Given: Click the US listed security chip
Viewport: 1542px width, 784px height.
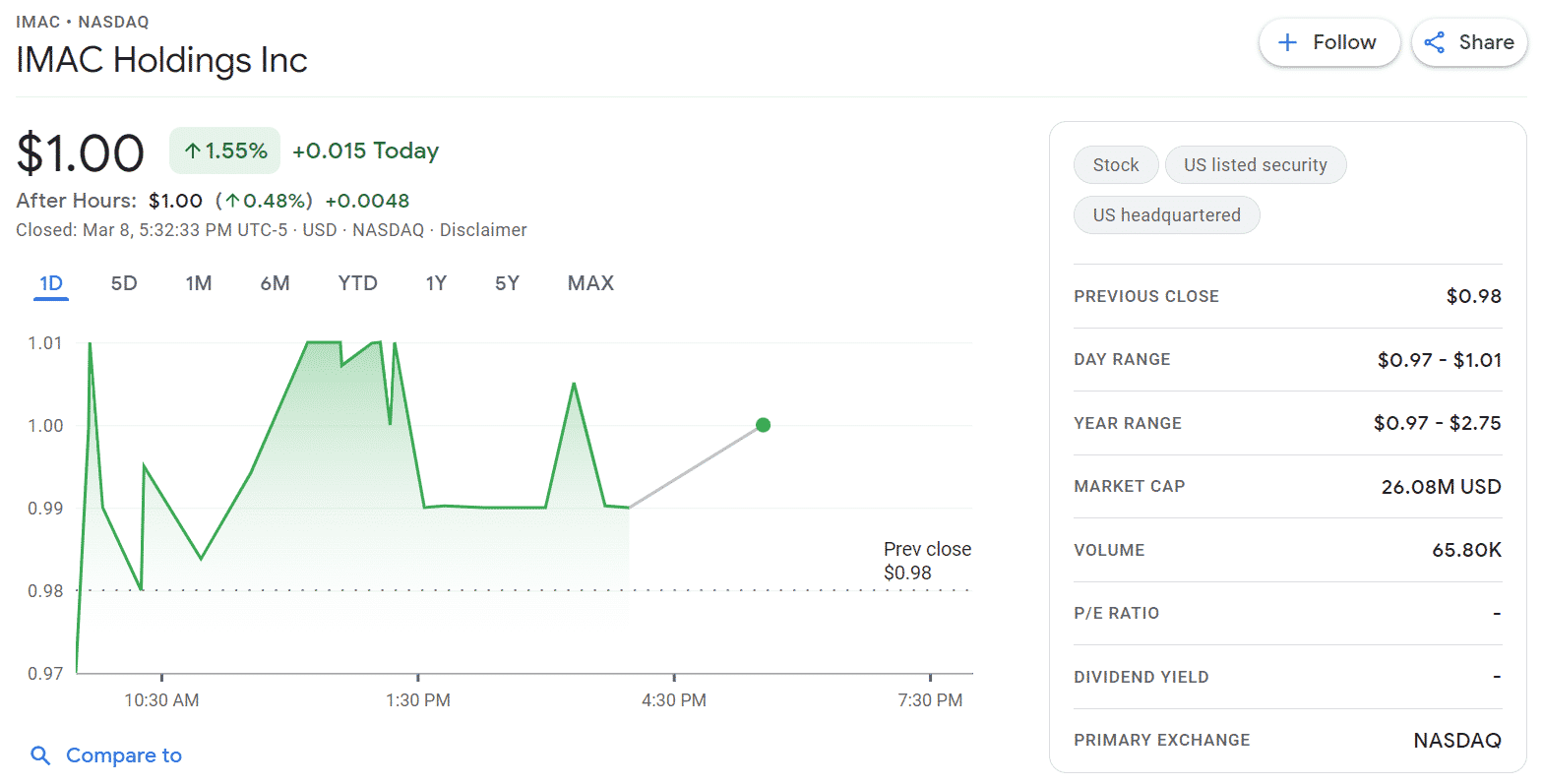Looking at the screenshot, I should [1256, 165].
